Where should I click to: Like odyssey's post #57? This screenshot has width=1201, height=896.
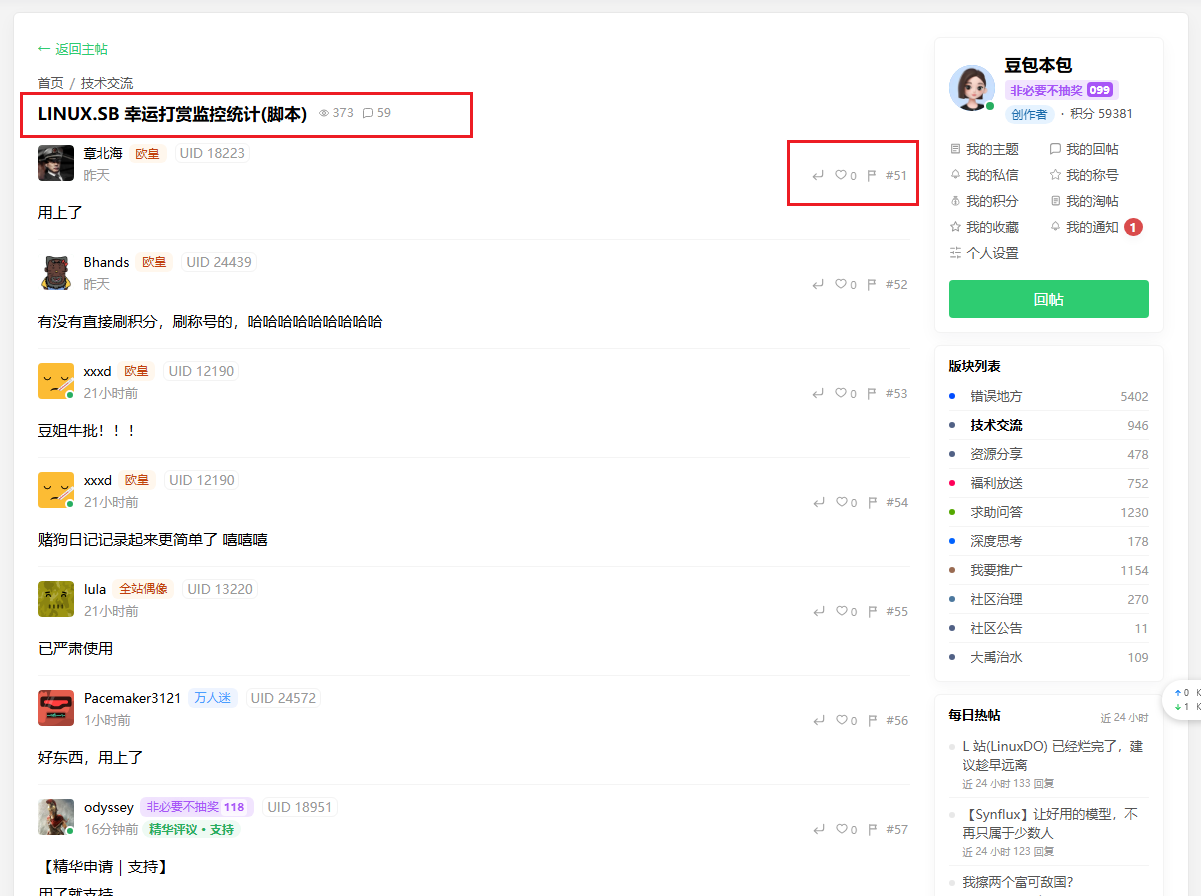[841, 830]
